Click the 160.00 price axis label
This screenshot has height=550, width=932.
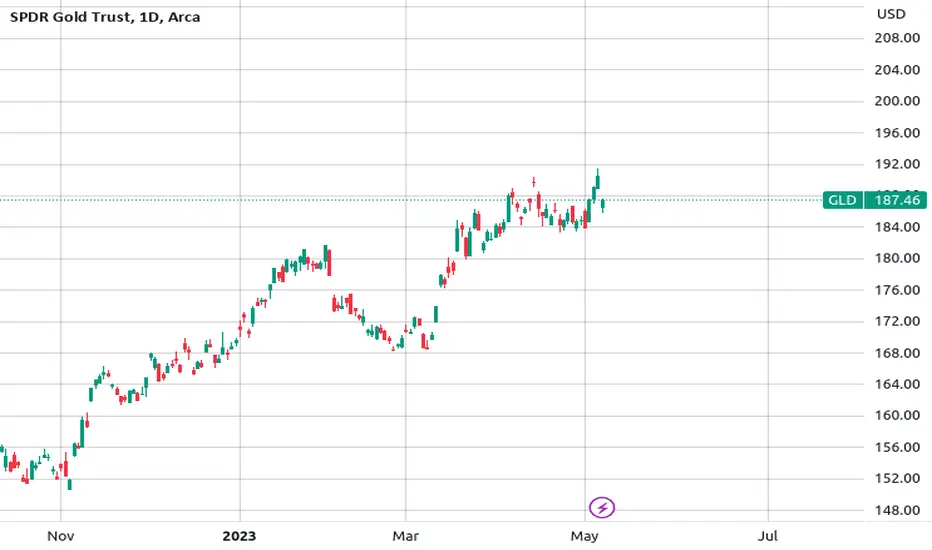pyautogui.click(x=897, y=416)
